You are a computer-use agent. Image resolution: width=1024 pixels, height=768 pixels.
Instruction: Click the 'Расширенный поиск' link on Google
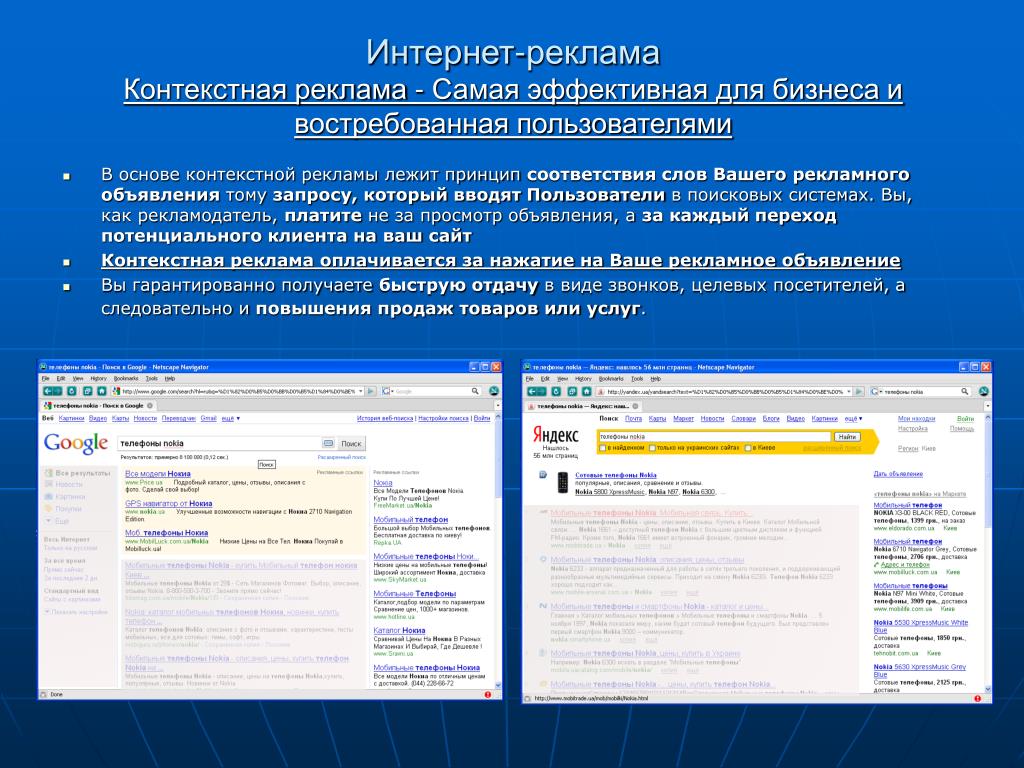point(342,457)
